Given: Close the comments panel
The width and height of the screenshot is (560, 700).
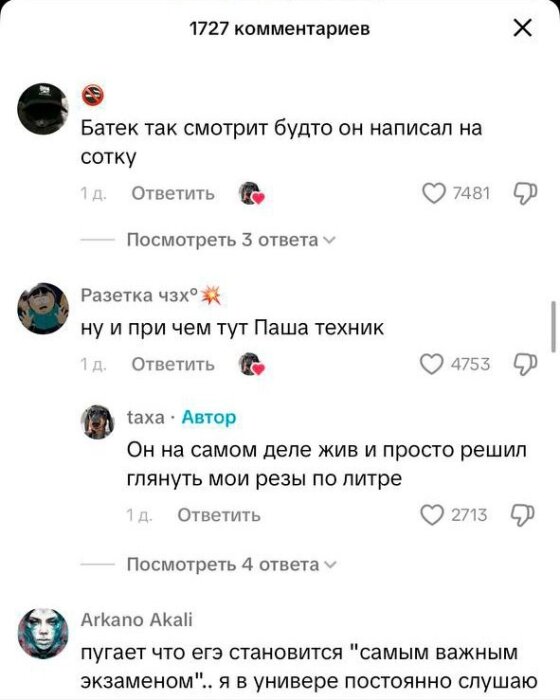Looking at the screenshot, I should click(522, 29).
